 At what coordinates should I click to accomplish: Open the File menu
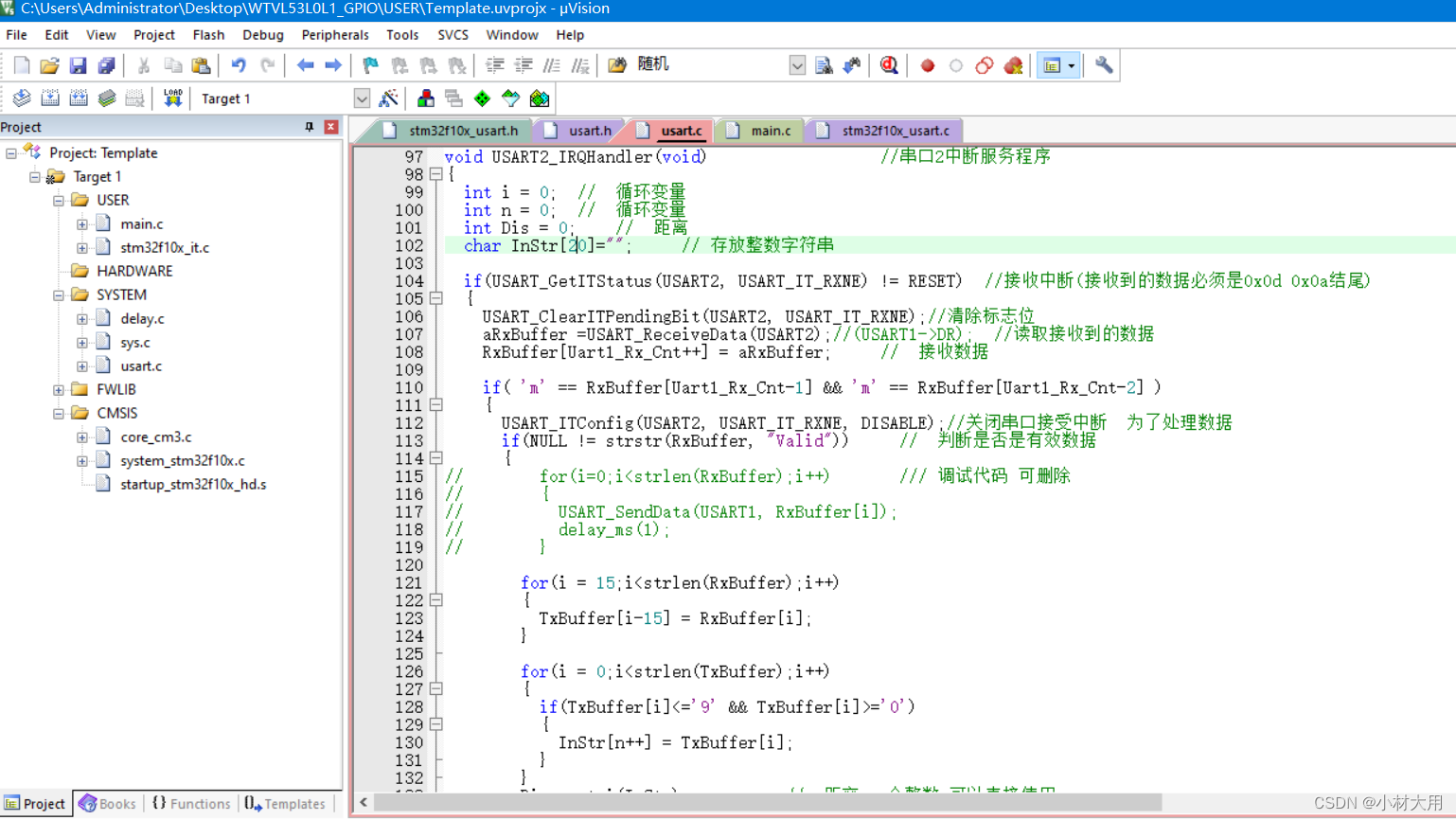pyautogui.click(x=17, y=35)
